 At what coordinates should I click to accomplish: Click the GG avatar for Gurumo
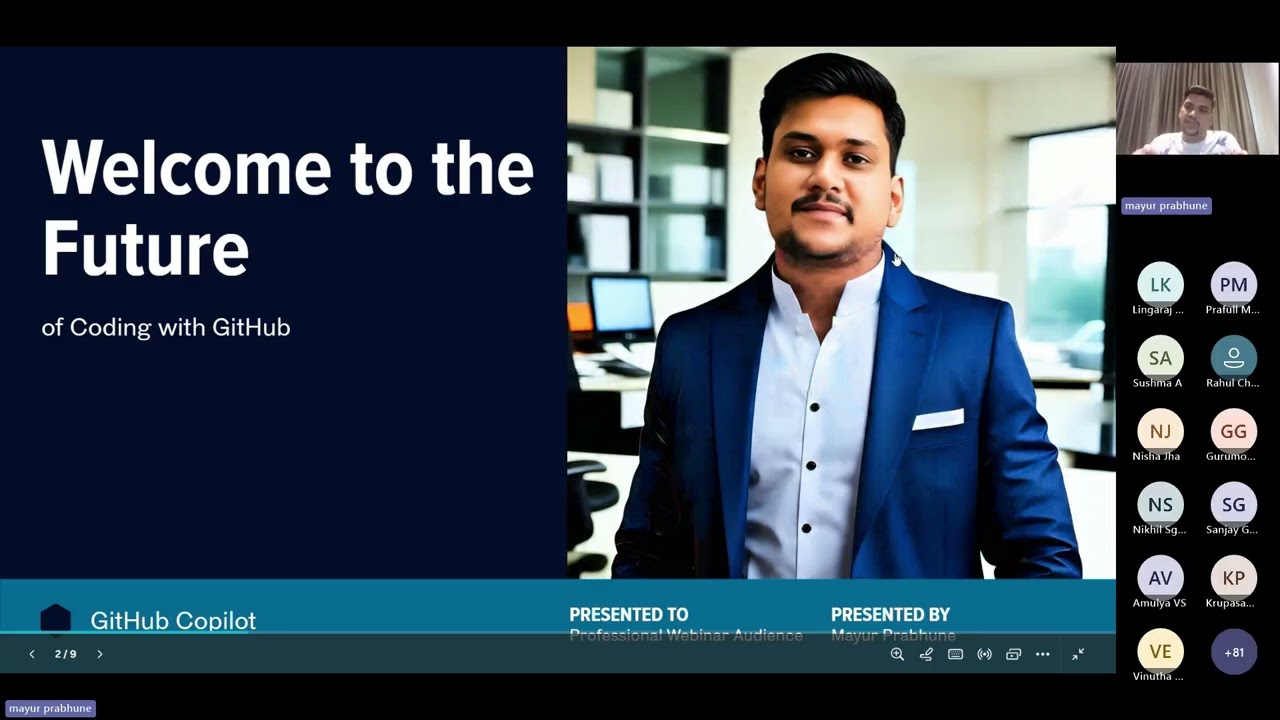pos(1234,431)
